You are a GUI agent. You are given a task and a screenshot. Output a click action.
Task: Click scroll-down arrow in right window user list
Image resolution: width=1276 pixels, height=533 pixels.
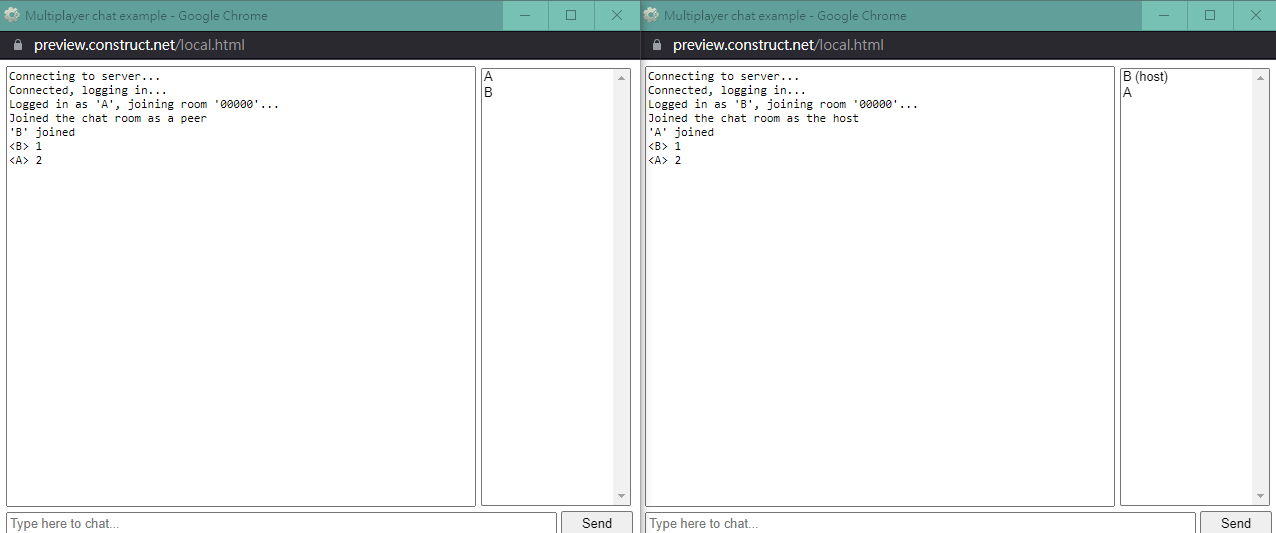click(1260, 496)
